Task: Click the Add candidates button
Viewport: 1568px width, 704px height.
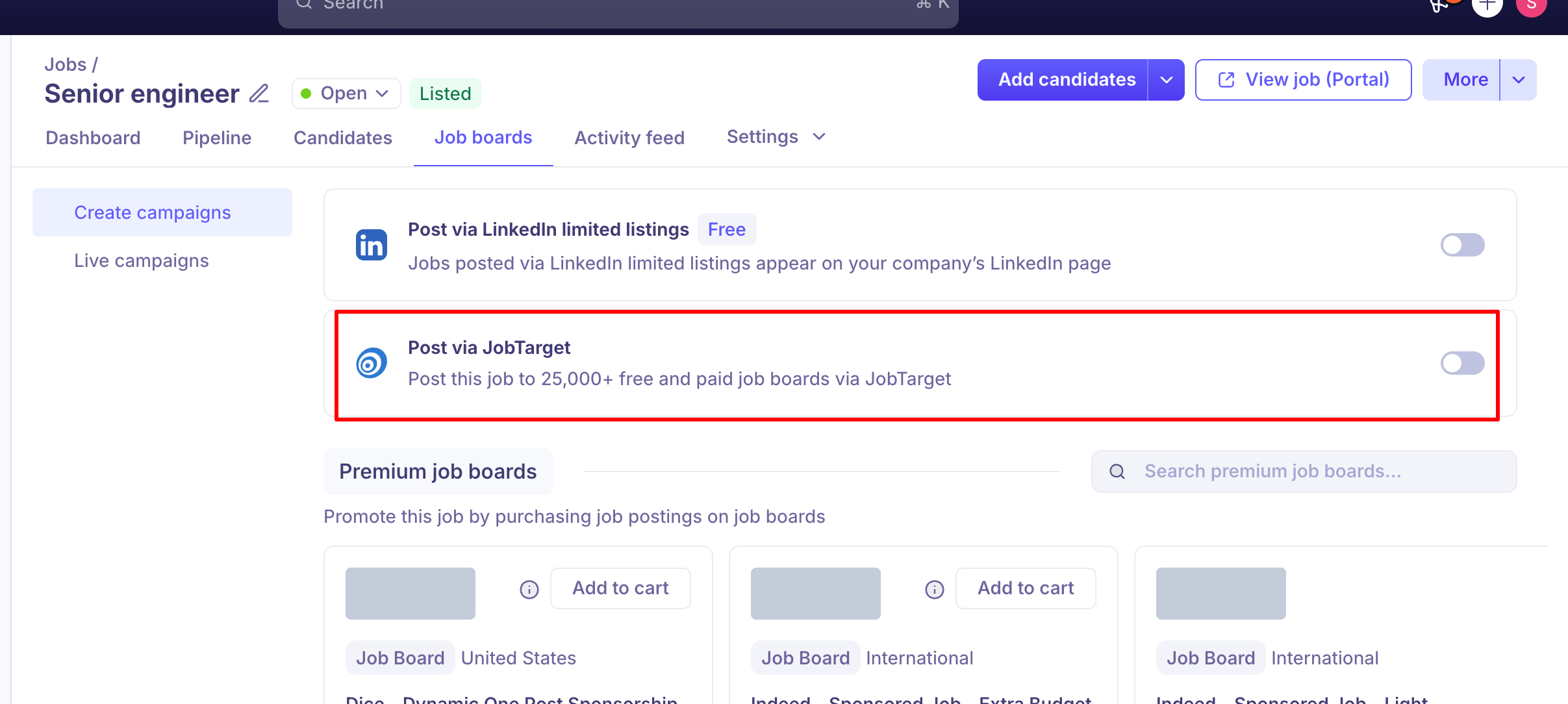Action: click(x=1063, y=80)
